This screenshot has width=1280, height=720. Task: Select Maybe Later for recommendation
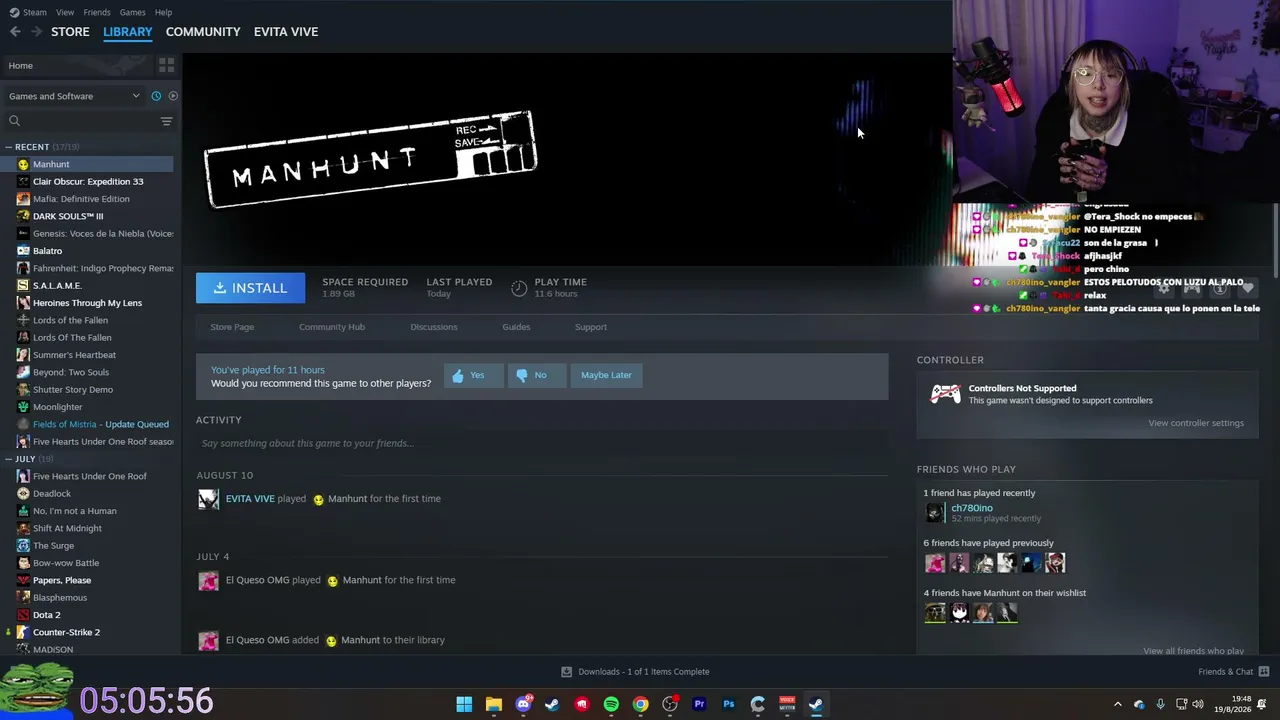606,375
